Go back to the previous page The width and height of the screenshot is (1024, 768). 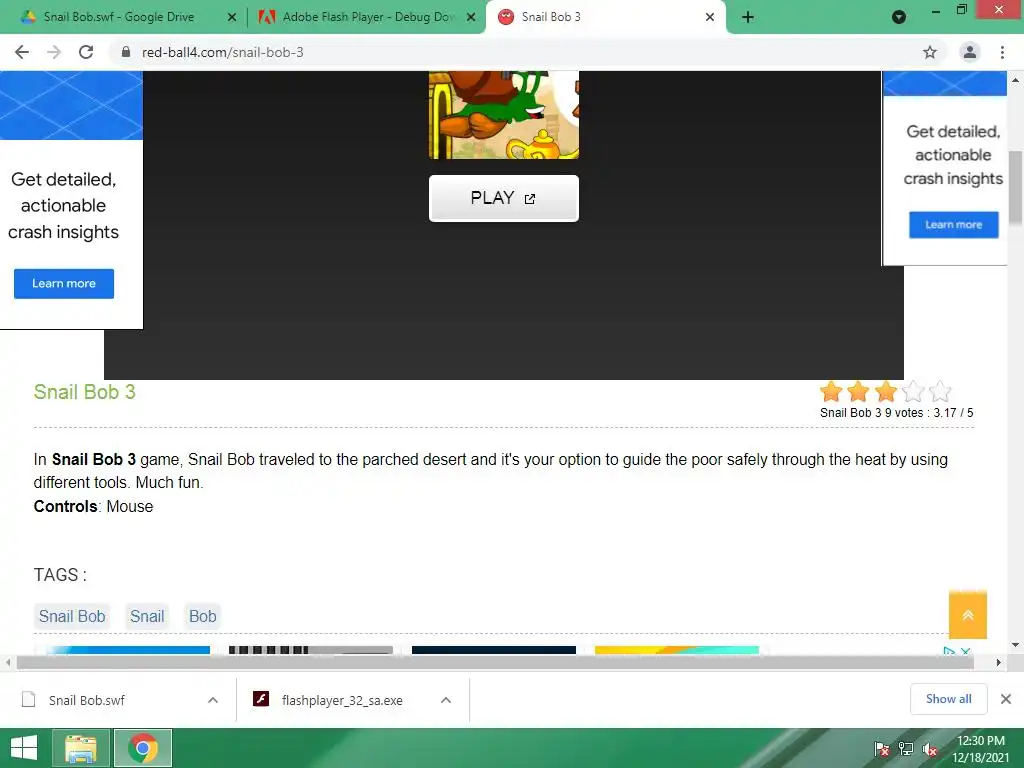[22, 52]
